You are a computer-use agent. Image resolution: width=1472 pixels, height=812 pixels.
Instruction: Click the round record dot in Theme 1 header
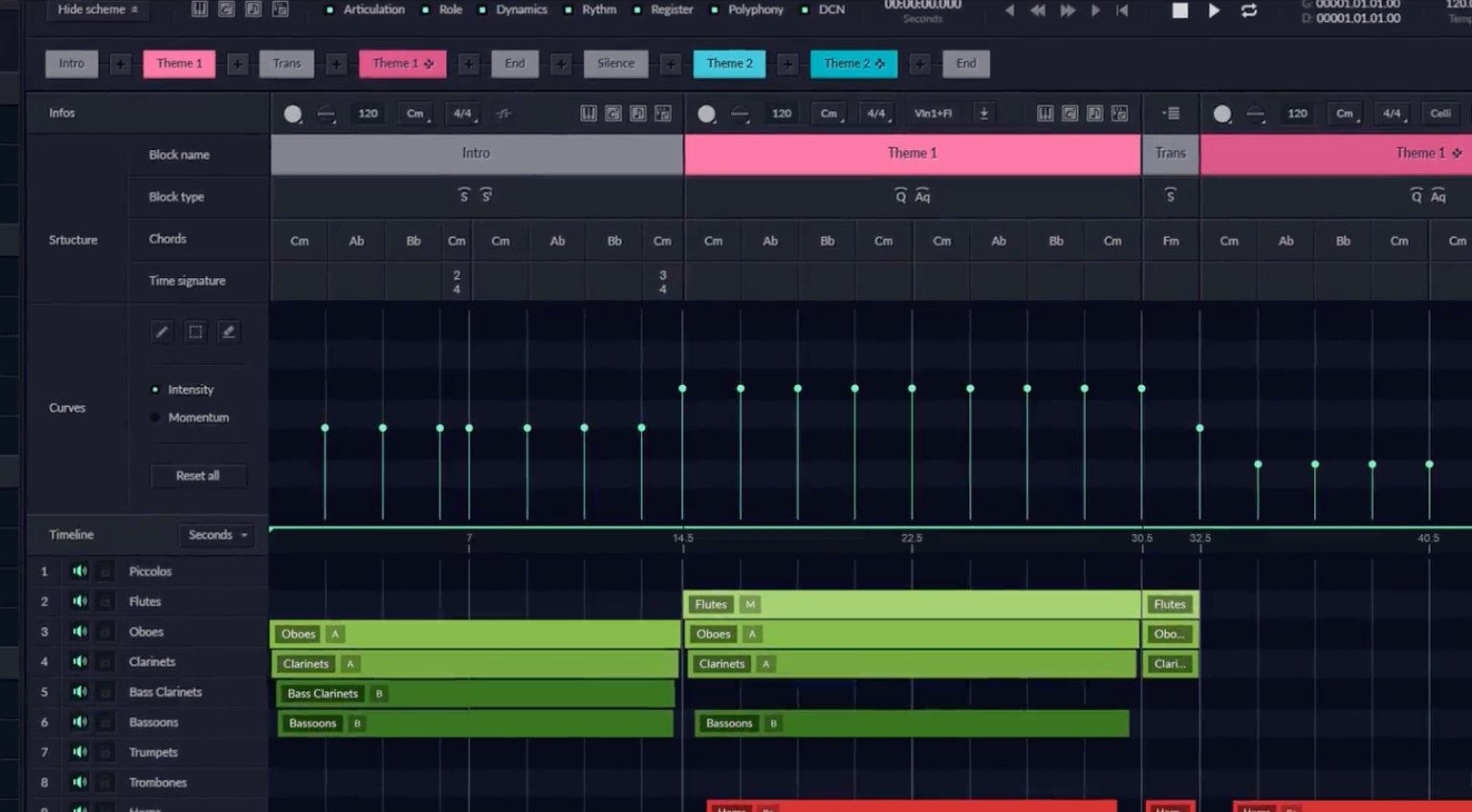coord(706,114)
